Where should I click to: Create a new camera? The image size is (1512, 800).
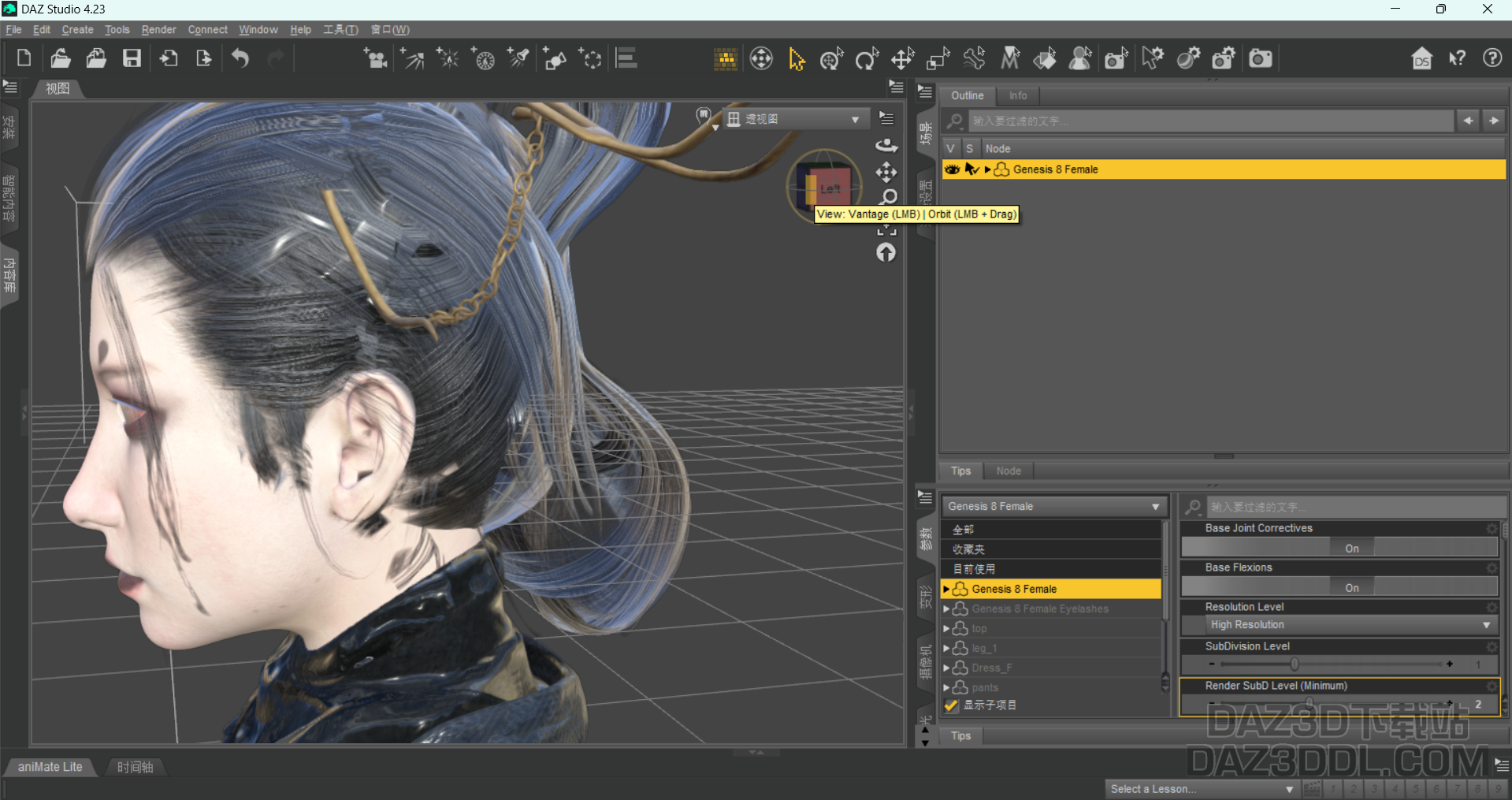click(x=375, y=58)
